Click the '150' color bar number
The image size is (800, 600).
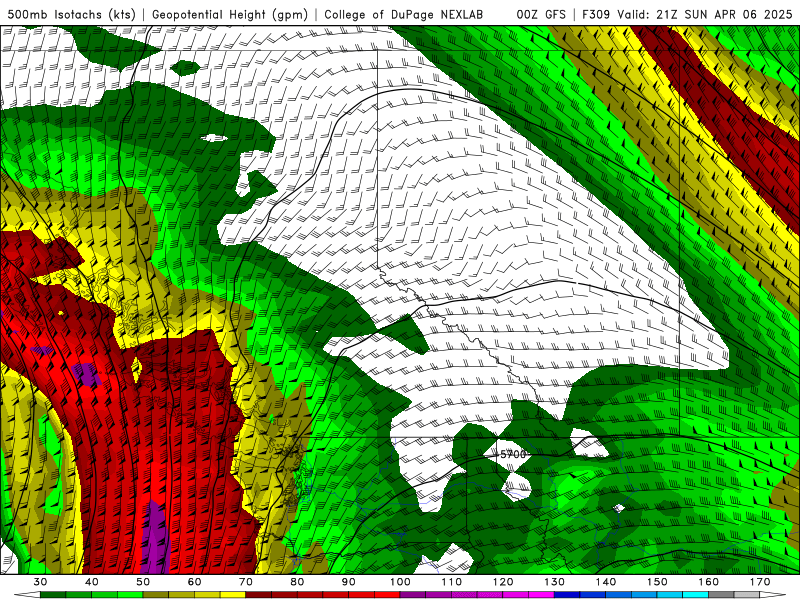point(657,582)
